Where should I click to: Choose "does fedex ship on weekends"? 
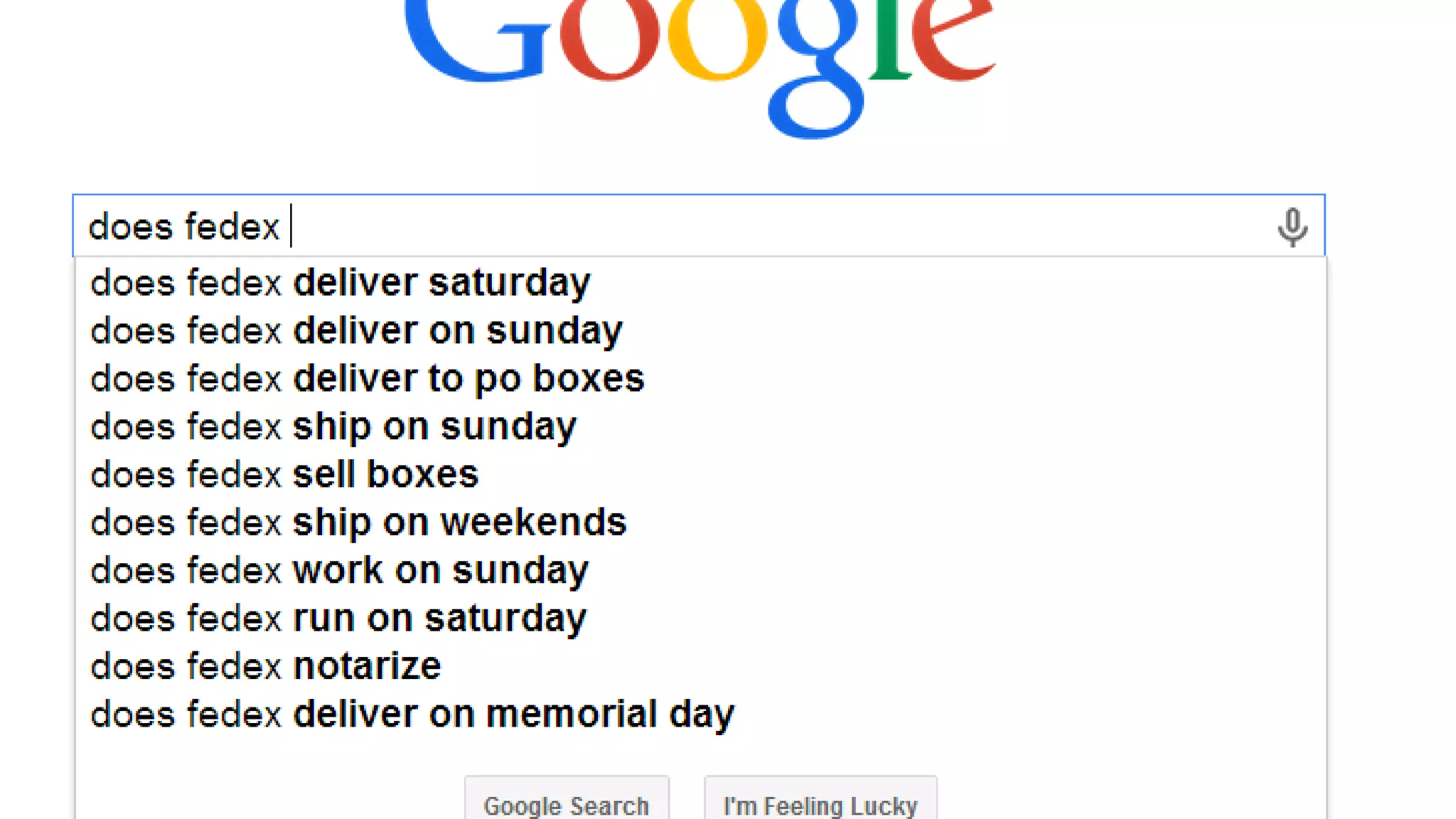coord(358,523)
